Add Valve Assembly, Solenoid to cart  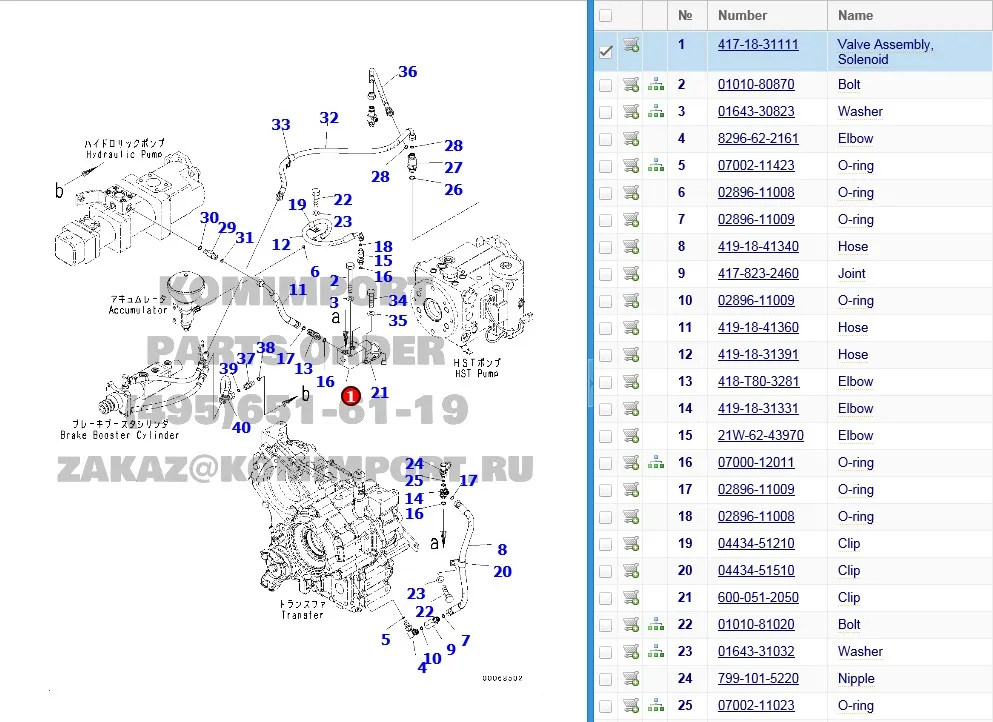631,45
